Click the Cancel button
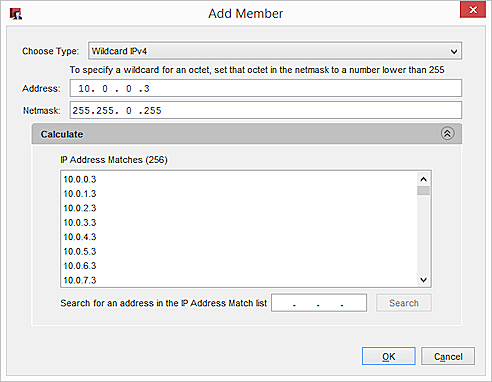Image resolution: width=492 pixels, height=382 pixels. coord(448,356)
